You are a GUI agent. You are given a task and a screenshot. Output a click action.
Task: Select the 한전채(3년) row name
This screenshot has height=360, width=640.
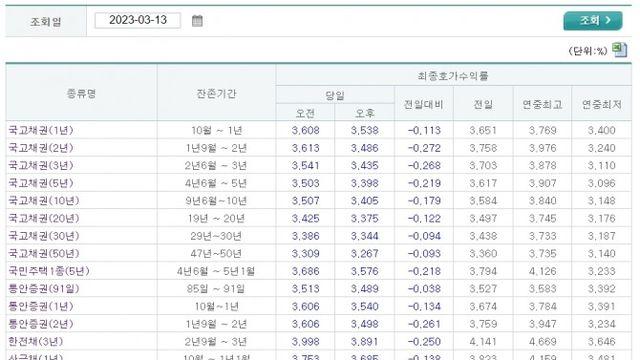tap(36, 341)
